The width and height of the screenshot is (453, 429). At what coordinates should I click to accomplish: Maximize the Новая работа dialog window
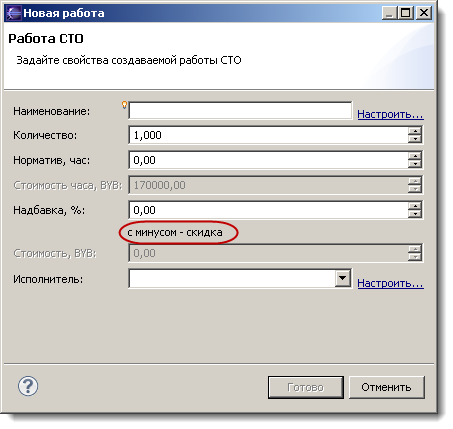pyautogui.click(x=406, y=13)
